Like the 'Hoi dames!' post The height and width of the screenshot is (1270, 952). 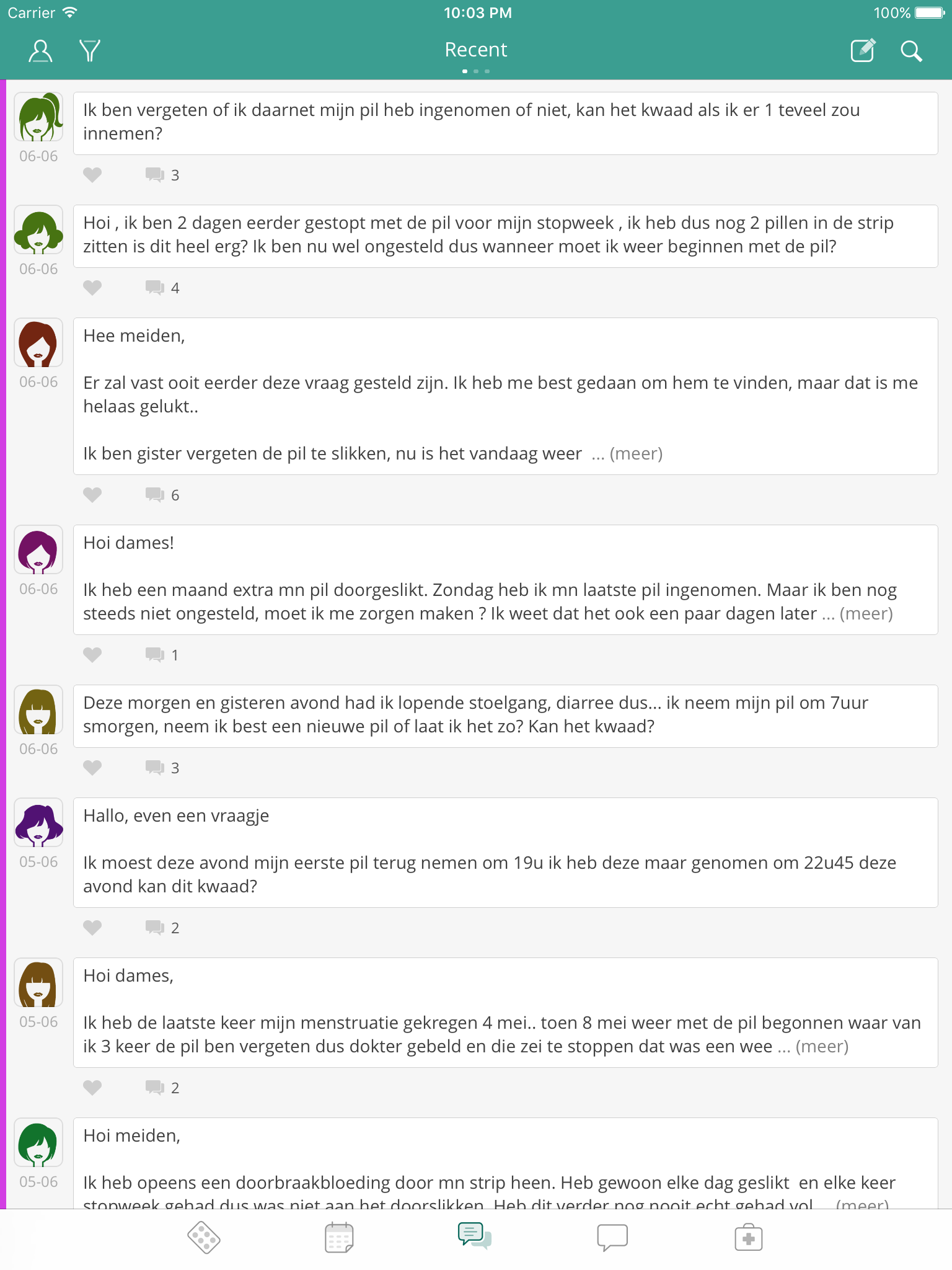click(x=92, y=654)
